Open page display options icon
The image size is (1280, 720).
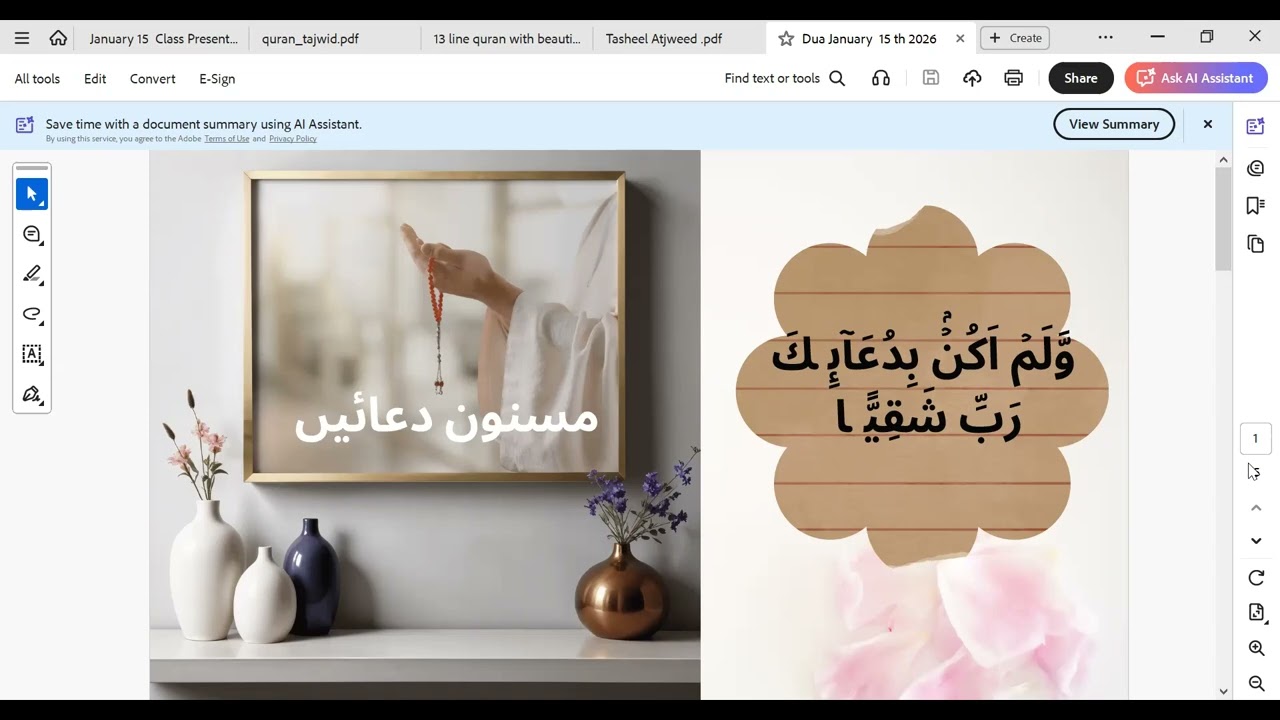tap(1257, 613)
